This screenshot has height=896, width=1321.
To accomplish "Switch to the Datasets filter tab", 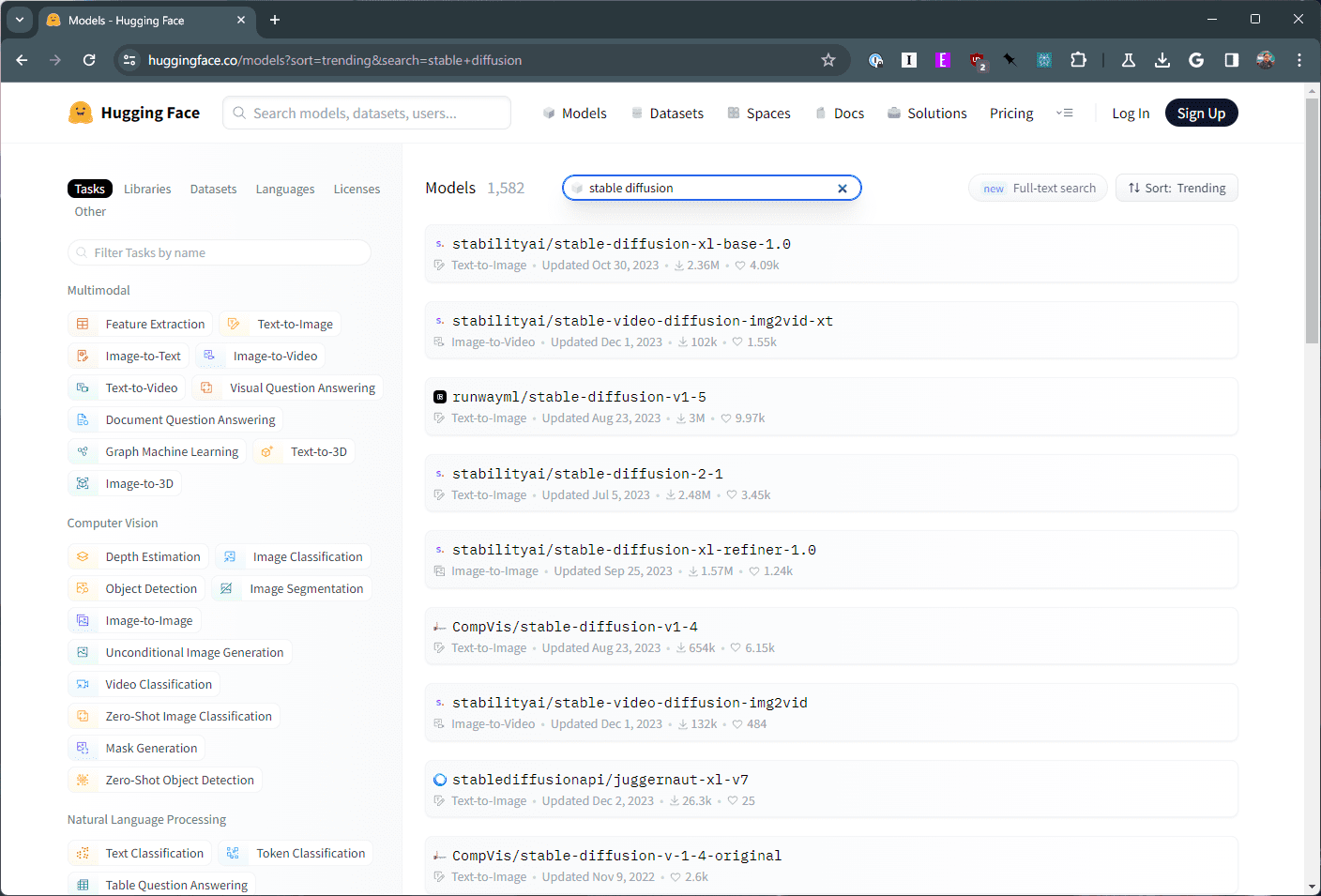I will point(213,189).
